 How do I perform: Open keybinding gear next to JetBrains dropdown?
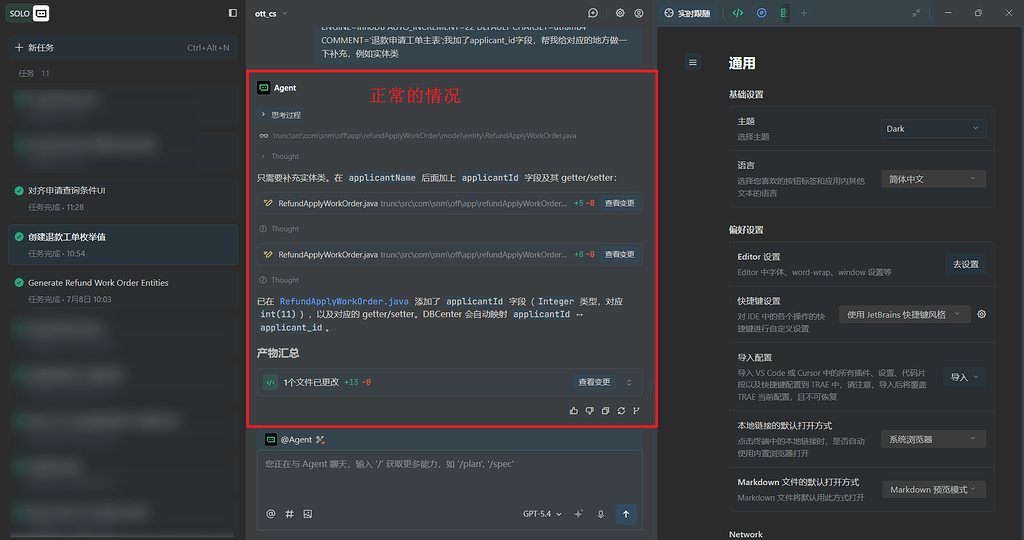point(982,314)
